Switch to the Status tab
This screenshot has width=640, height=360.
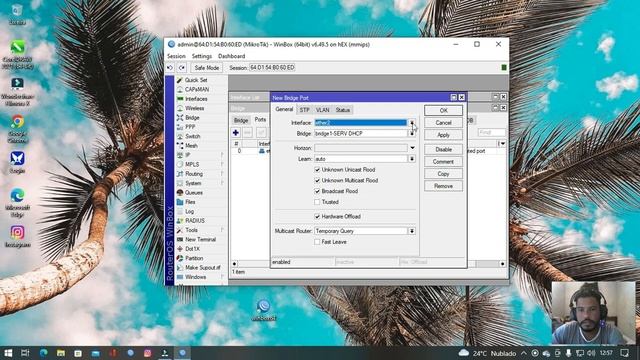point(343,110)
